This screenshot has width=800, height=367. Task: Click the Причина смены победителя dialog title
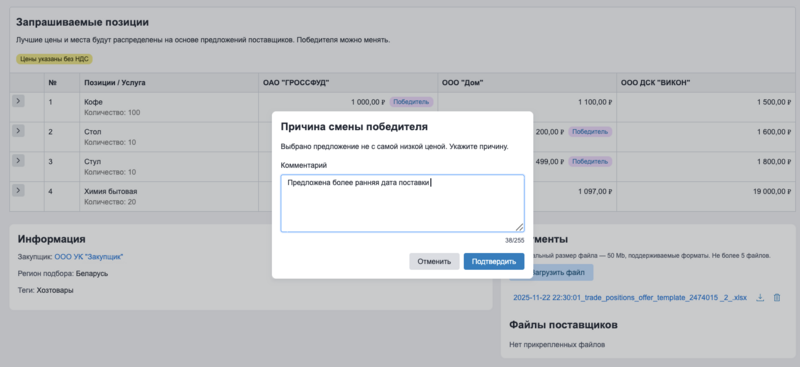[354, 127]
